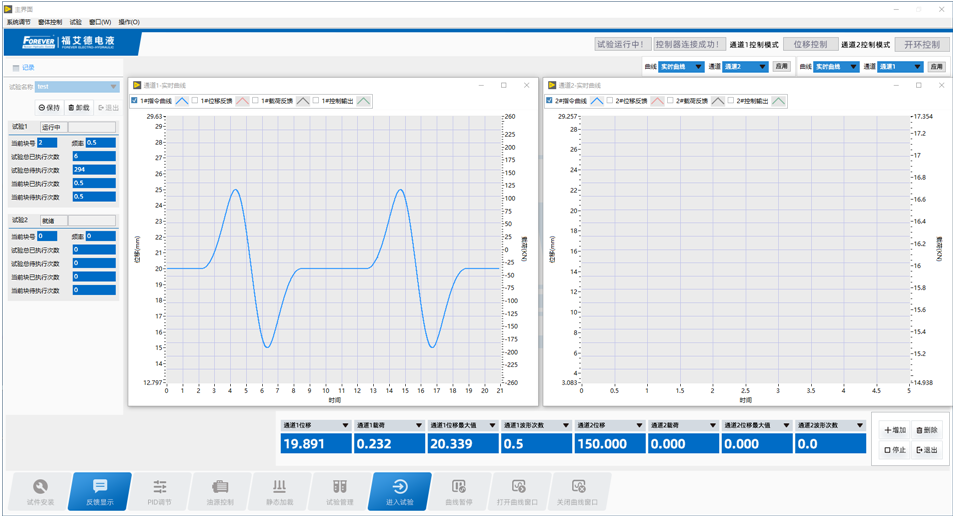The width and height of the screenshot is (955, 520).
Task: Expand the 通道1位移 readout dropdown
Action: [346, 425]
